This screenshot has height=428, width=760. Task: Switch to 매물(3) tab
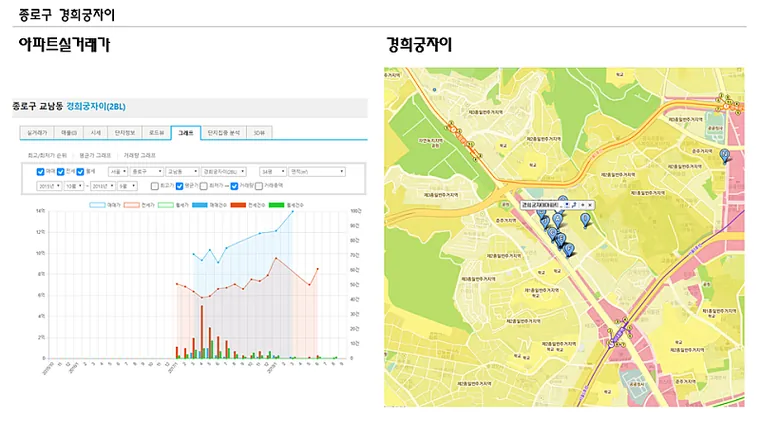pyautogui.click(x=69, y=133)
